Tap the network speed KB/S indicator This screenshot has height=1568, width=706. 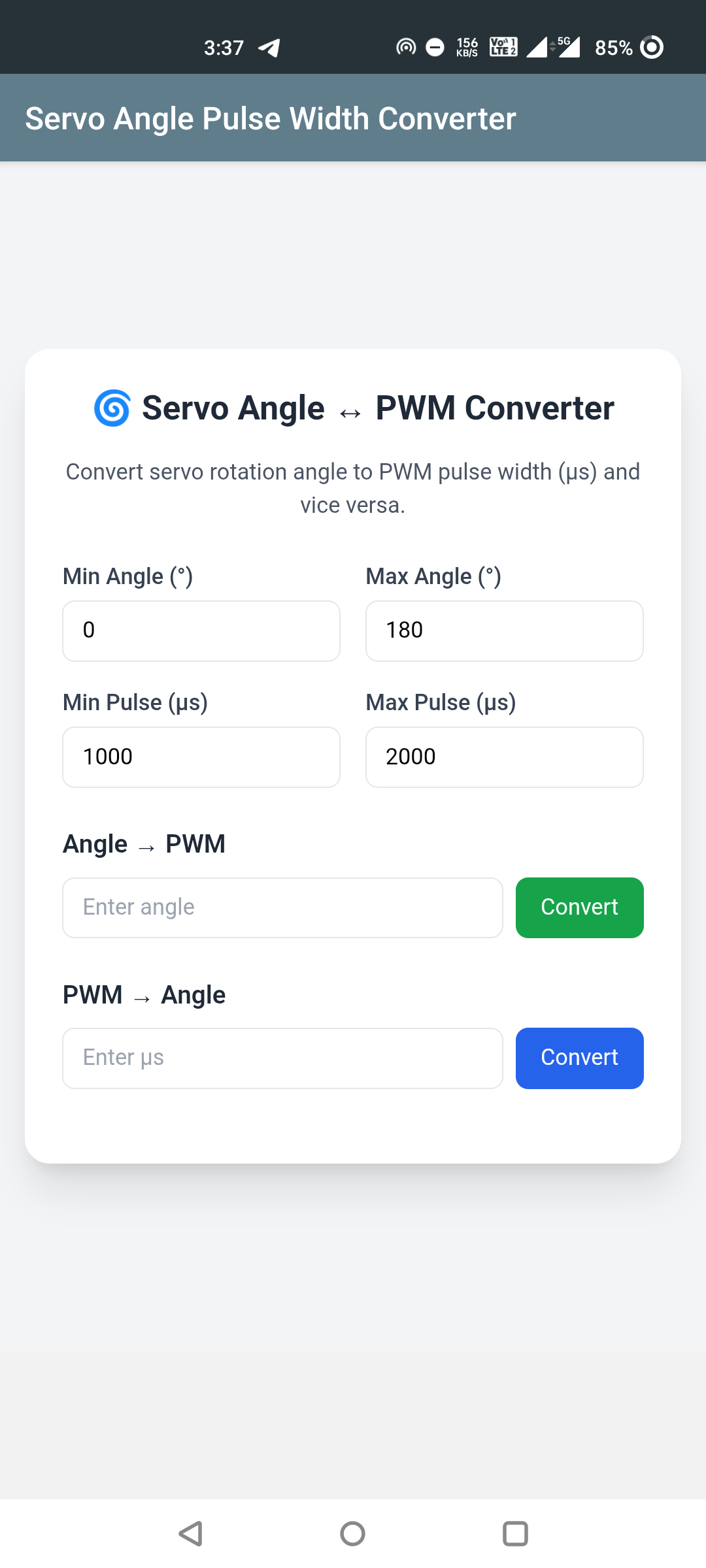[467, 47]
